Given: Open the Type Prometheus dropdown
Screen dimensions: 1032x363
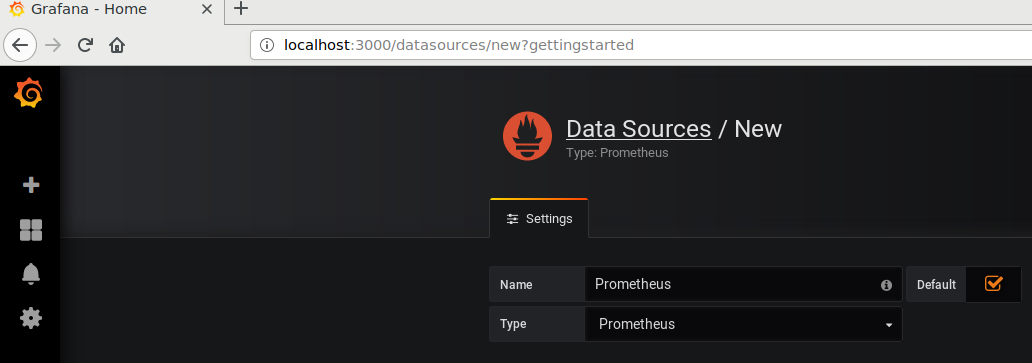Looking at the screenshot, I should [x=743, y=324].
